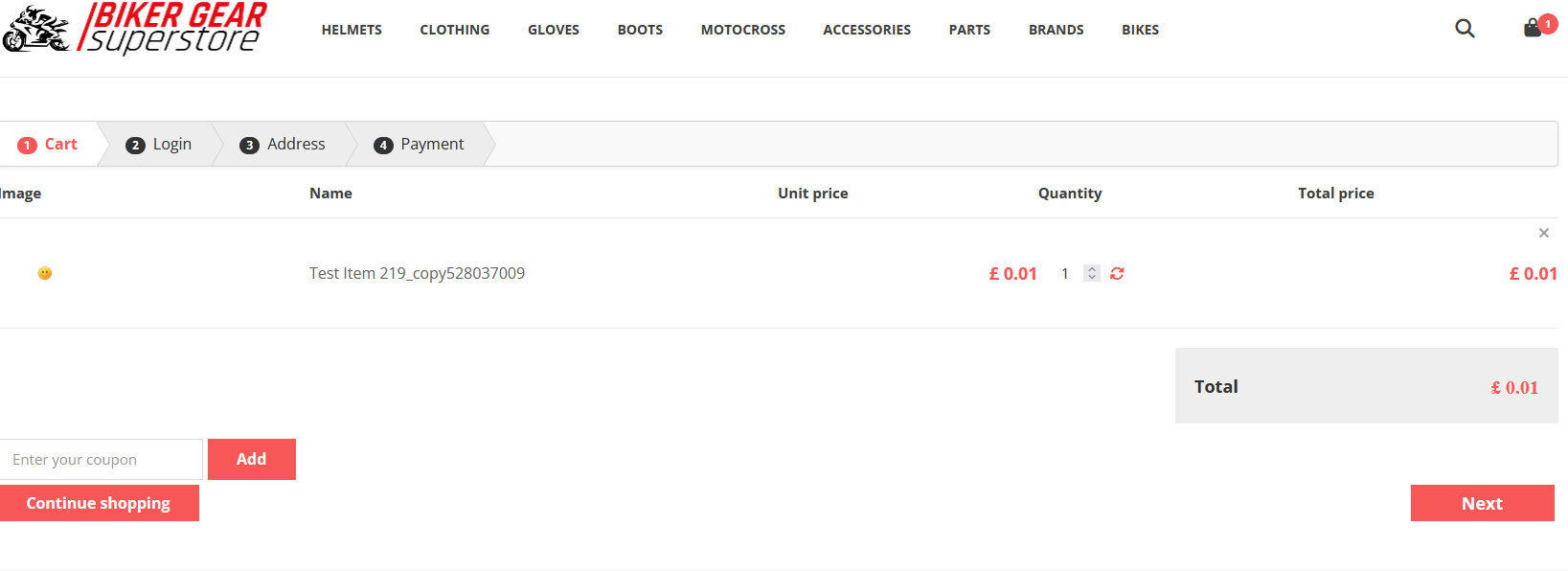Go to the Address checkout step

coord(283,145)
